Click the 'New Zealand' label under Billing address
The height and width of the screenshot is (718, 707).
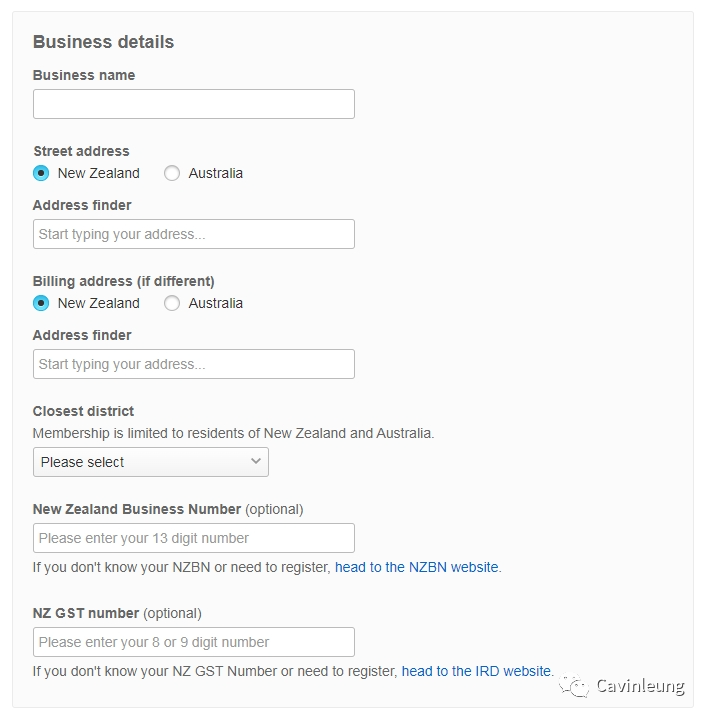point(98,304)
